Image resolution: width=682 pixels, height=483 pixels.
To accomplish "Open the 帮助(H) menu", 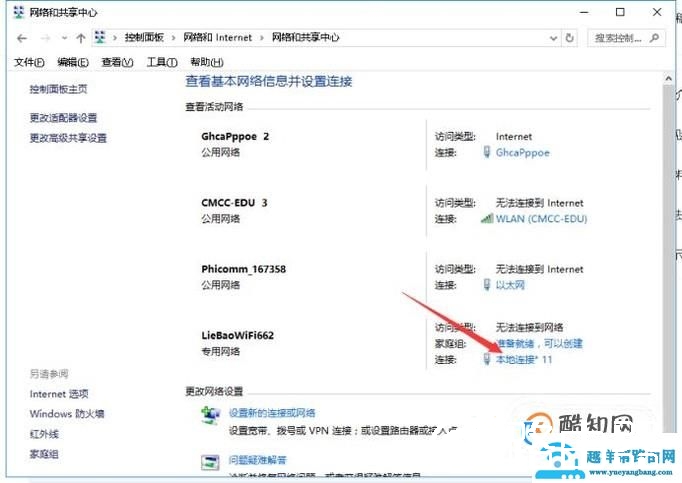I will [207, 62].
